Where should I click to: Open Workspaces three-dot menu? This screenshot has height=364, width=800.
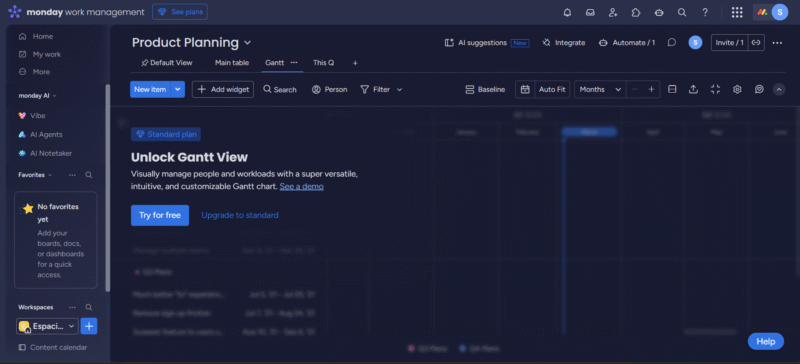point(72,307)
